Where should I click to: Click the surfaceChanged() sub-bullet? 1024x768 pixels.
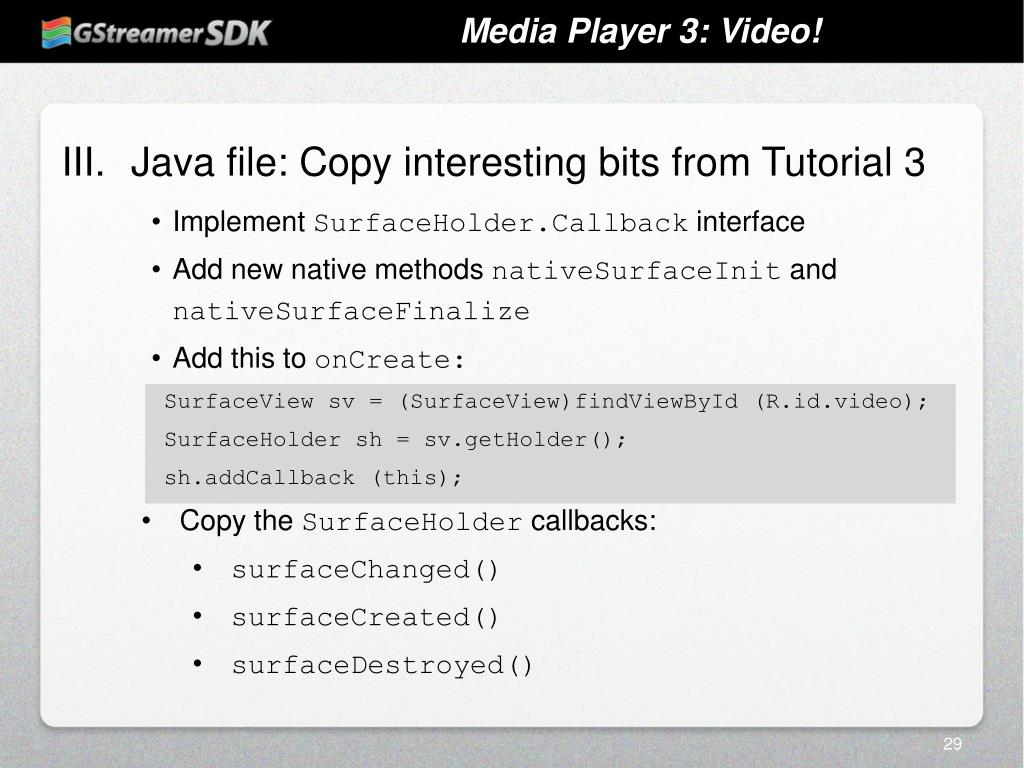point(365,570)
